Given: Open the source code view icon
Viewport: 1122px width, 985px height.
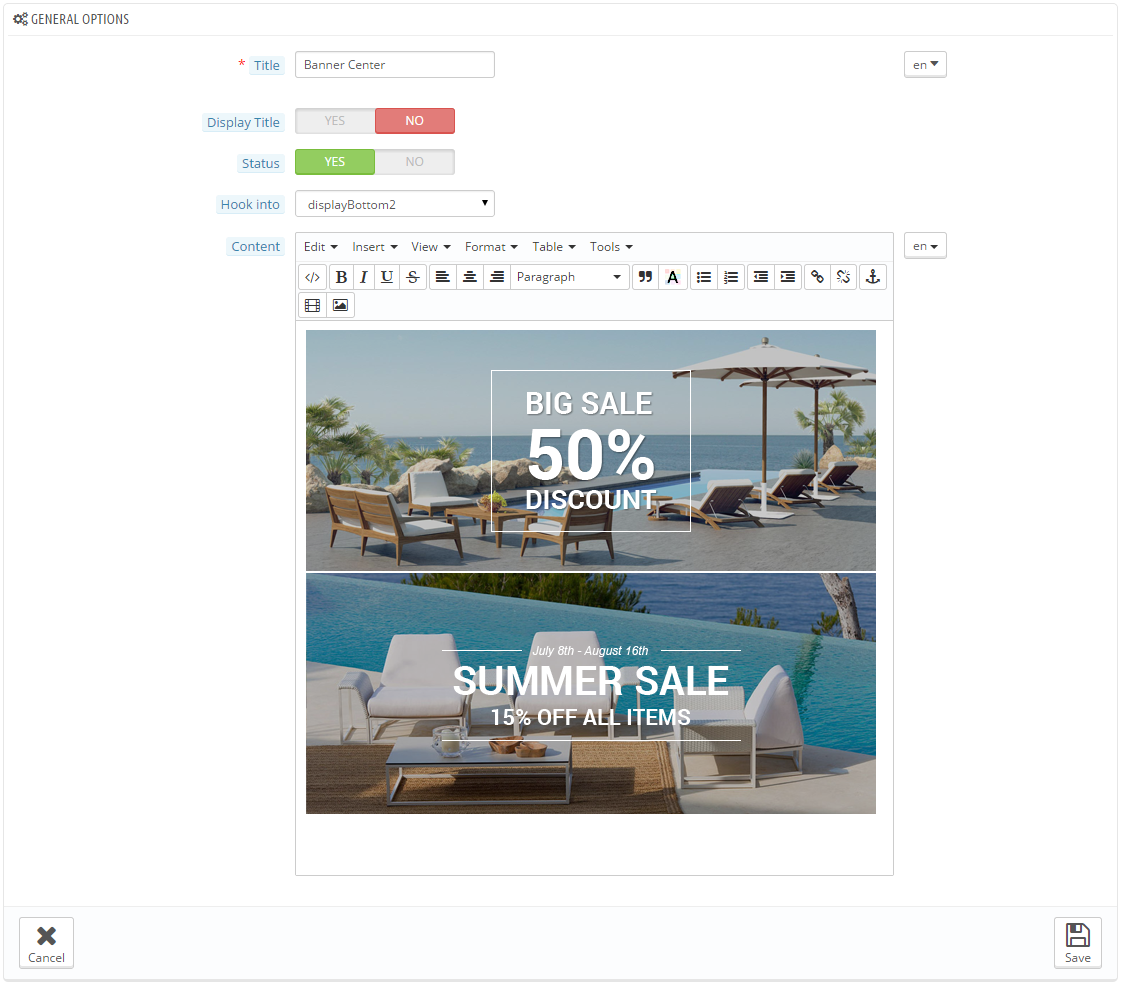Looking at the screenshot, I should pos(313,278).
